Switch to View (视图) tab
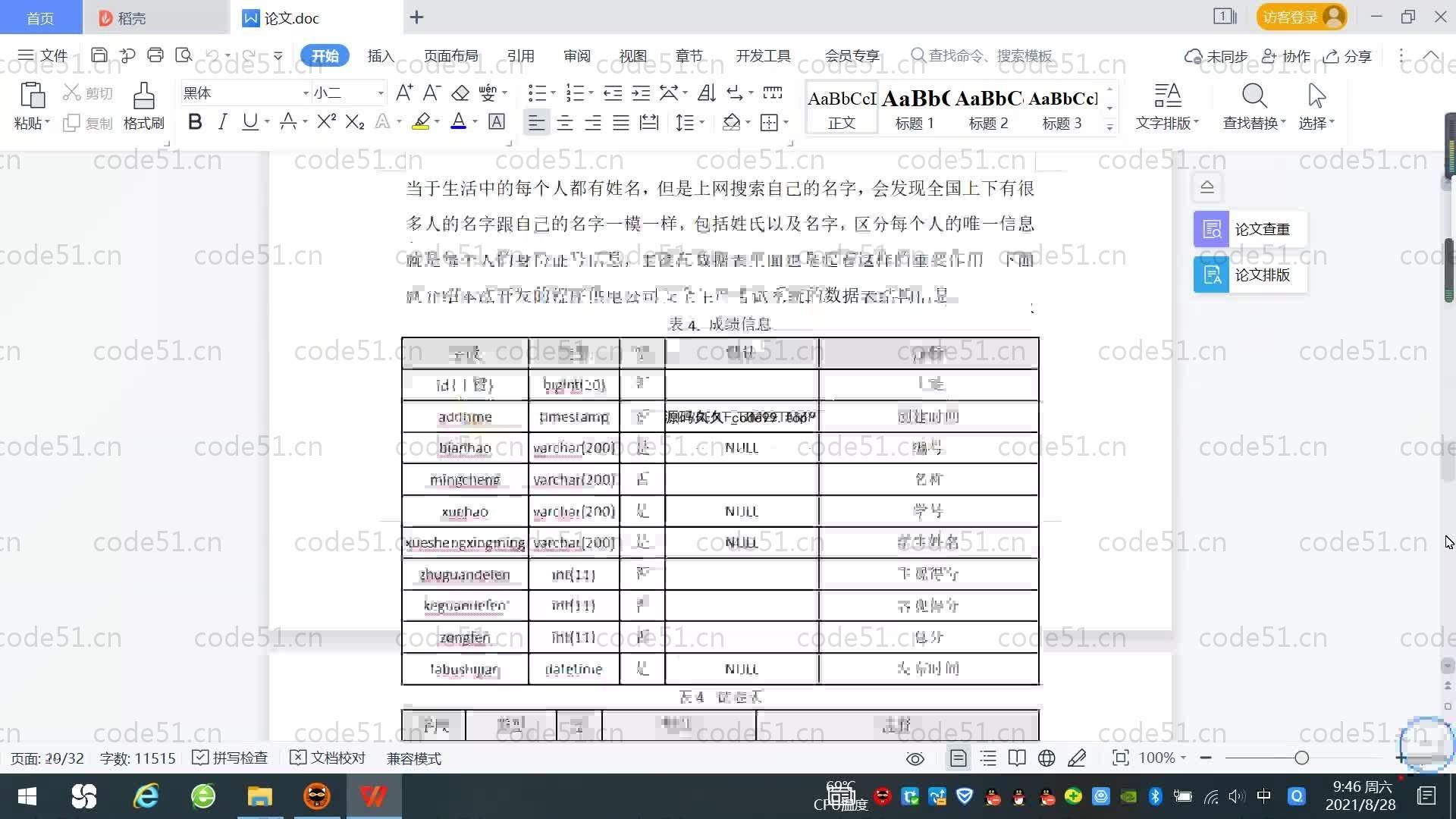This screenshot has width=1456, height=819. (632, 56)
